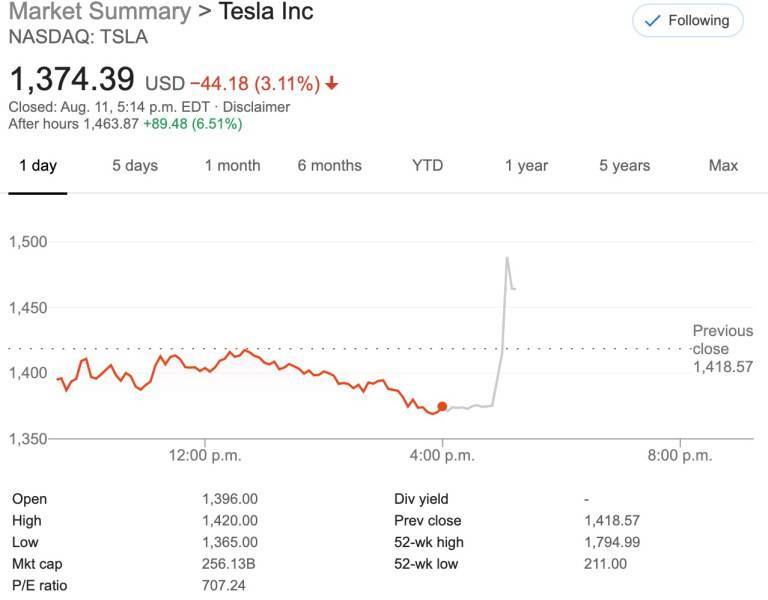Click the Previous close label on chart
Image resolution: width=768 pixels, height=600 pixels.
(722, 340)
